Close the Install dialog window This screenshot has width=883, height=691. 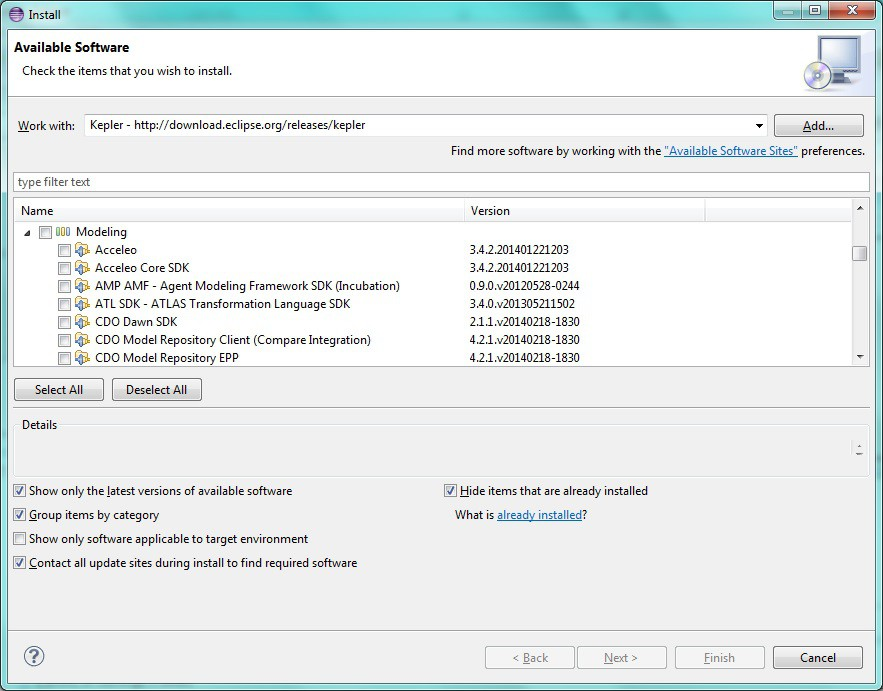[852, 10]
